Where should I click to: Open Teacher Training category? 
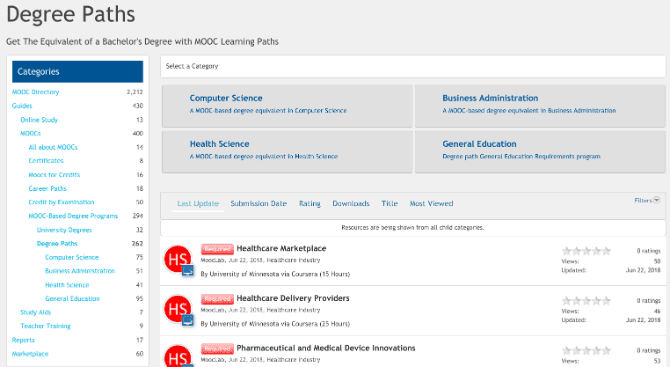click(45, 326)
